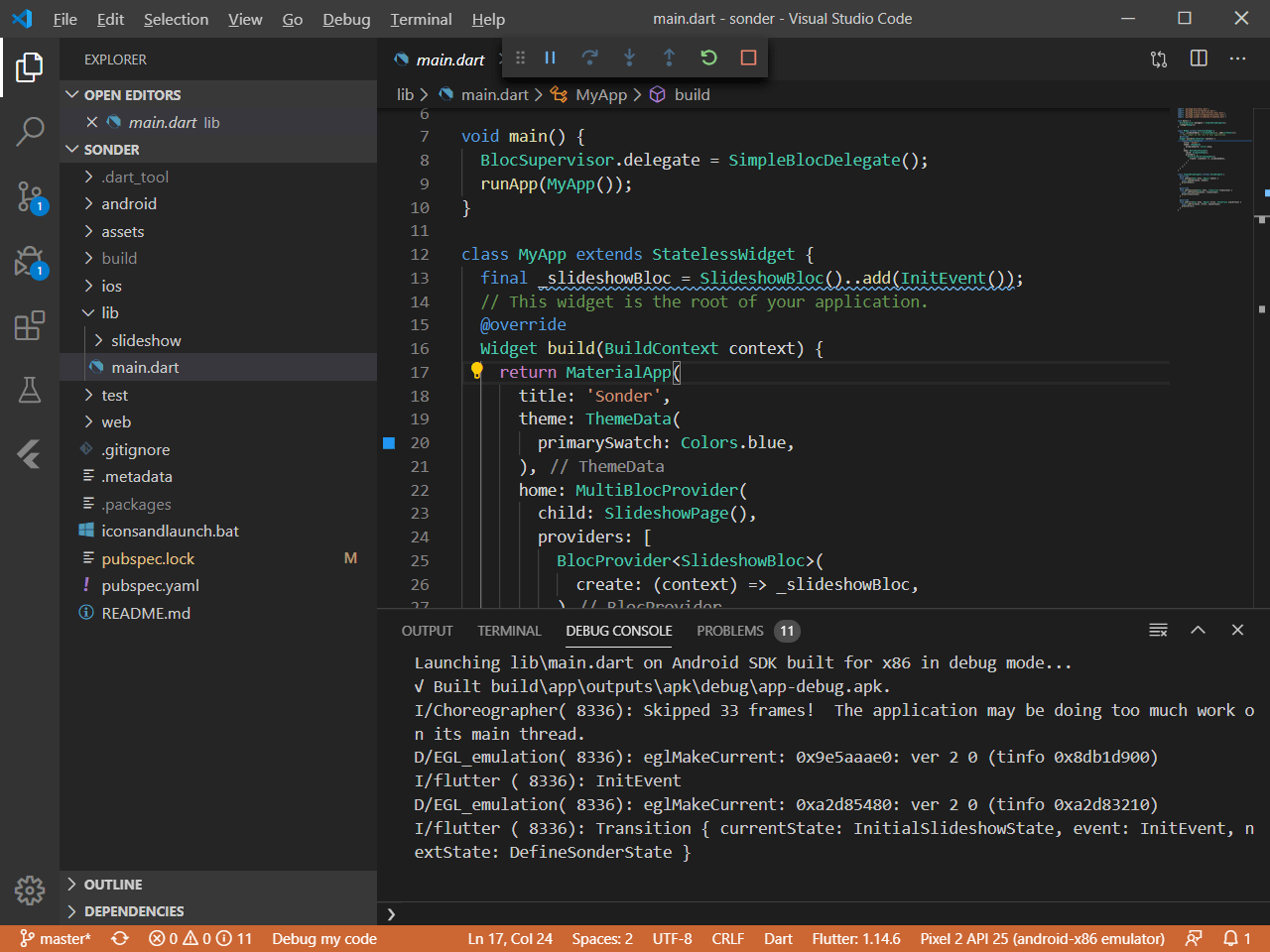Image resolution: width=1270 pixels, height=952 pixels.
Task: Click the Step Over debug icon
Action: point(589,58)
